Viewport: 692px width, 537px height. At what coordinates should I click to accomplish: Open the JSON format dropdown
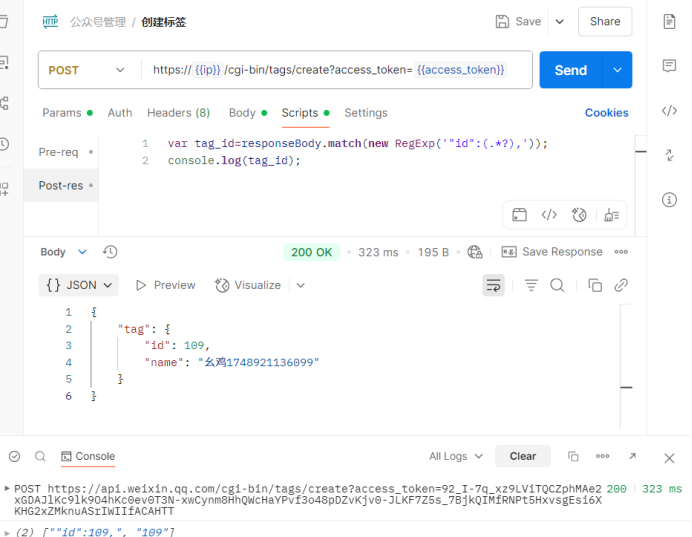[x=79, y=285]
